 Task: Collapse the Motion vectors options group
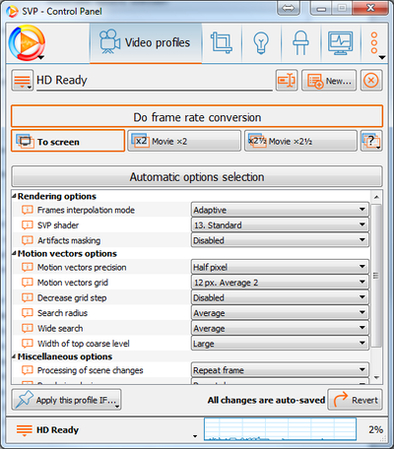click(x=14, y=253)
